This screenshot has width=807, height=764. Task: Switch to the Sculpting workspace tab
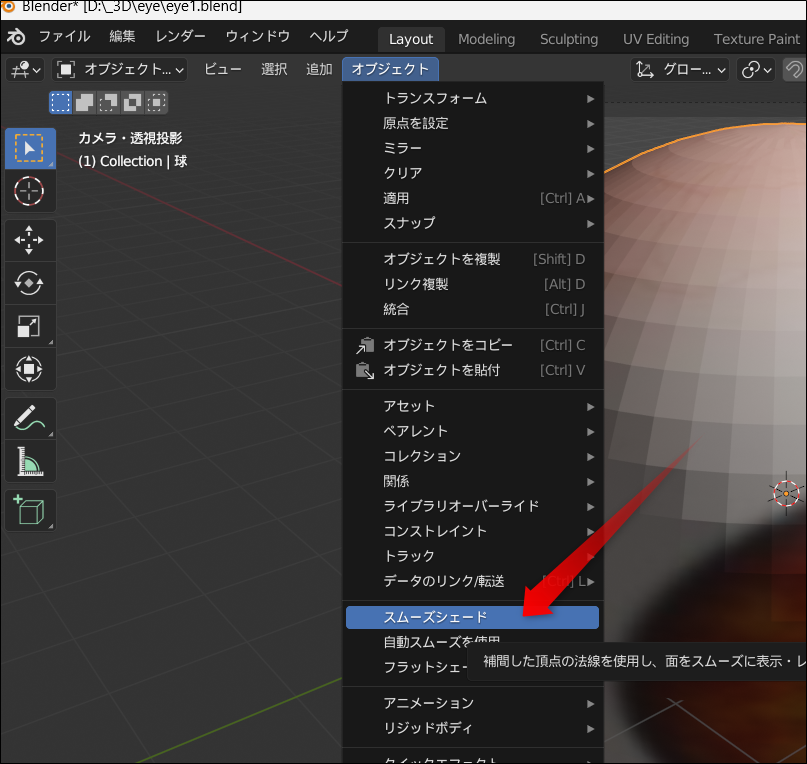(x=569, y=39)
